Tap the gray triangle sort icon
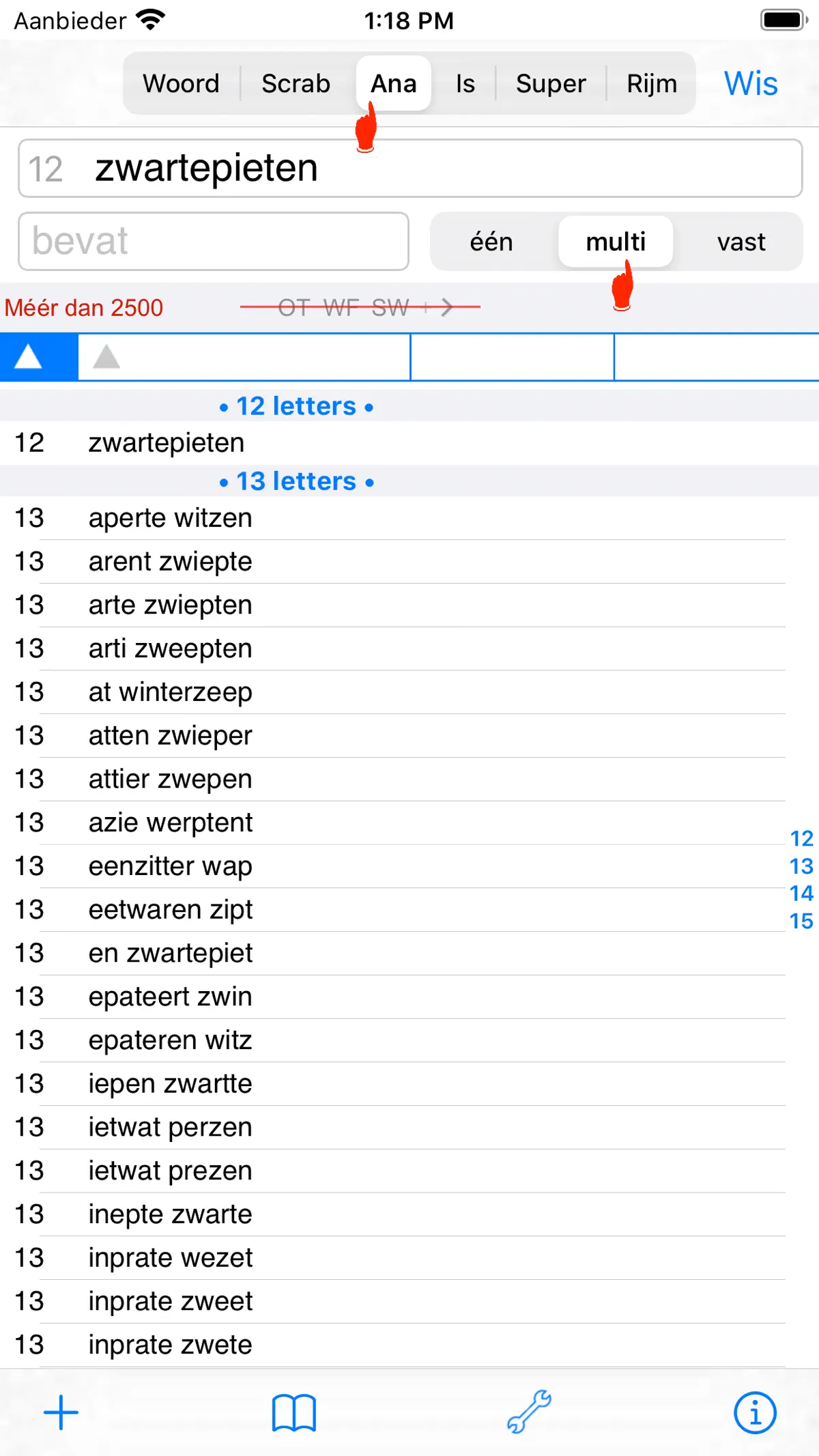This screenshot has width=819, height=1456. [x=106, y=356]
